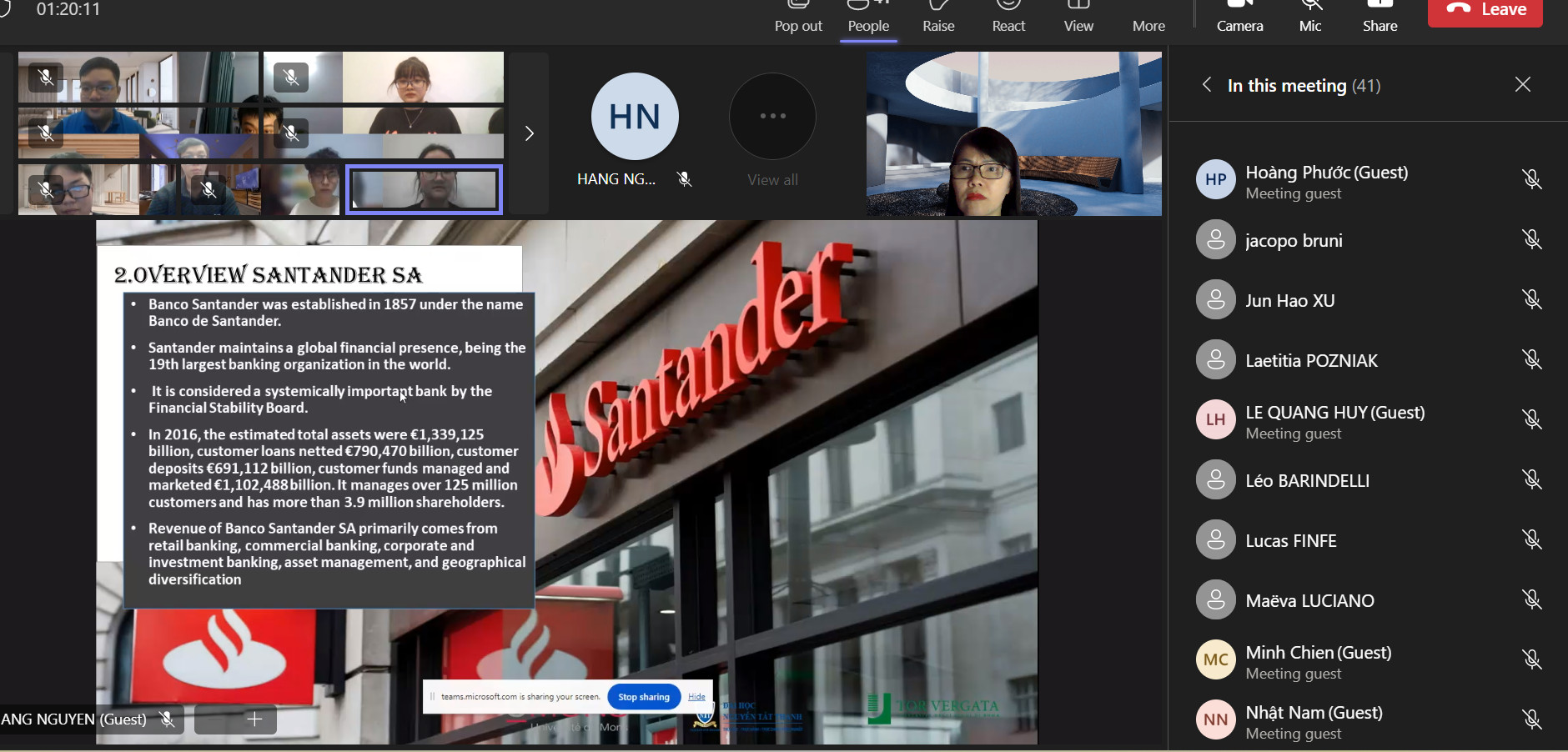Open the Share content tray
Image resolution: width=1568 pixels, height=752 pixels.
point(1380,17)
